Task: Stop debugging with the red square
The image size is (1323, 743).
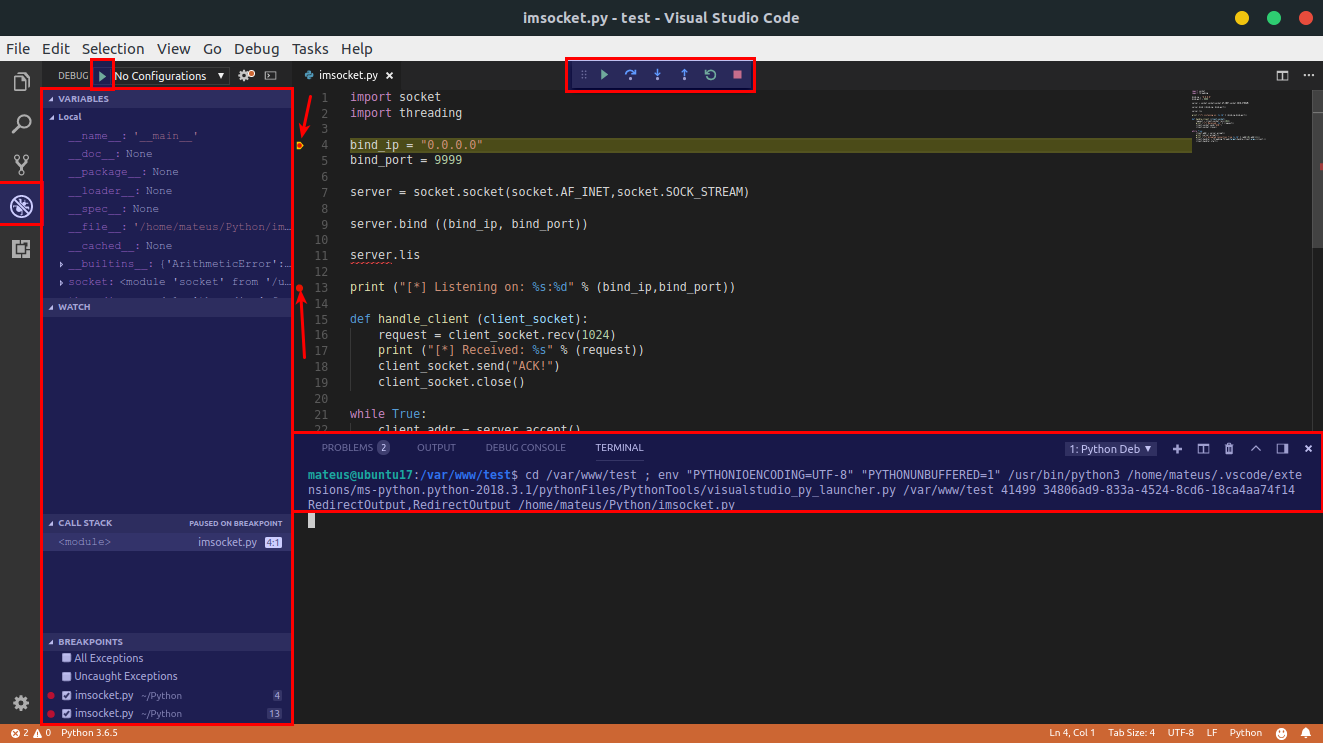Action: pos(737,75)
